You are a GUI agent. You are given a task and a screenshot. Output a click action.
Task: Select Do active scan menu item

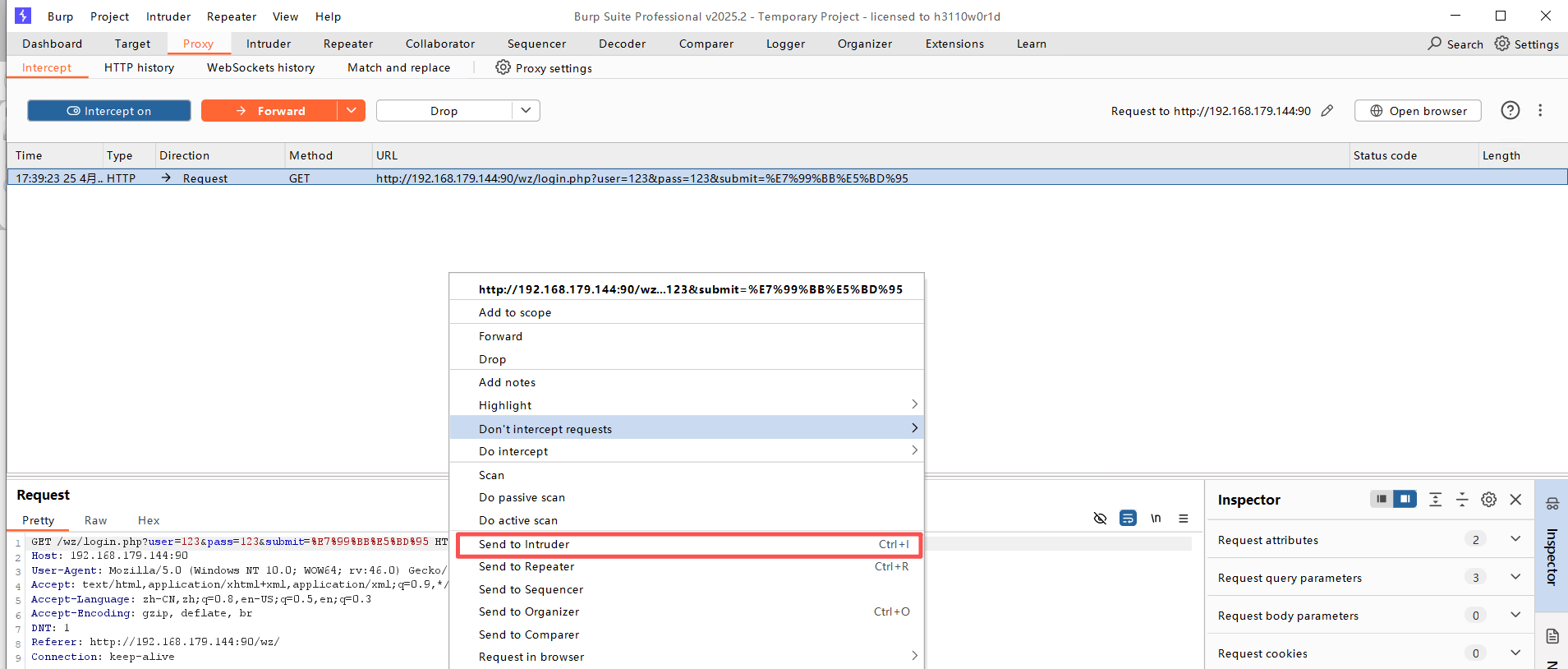(x=687, y=520)
